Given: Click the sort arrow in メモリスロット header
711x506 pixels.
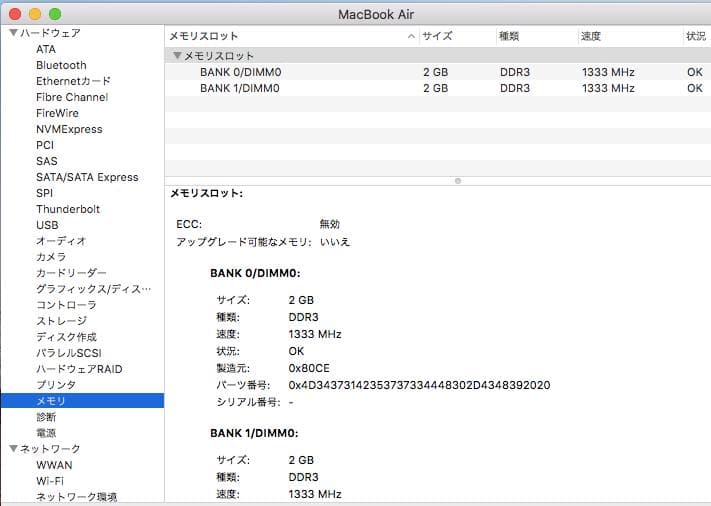Looking at the screenshot, I should point(411,36).
